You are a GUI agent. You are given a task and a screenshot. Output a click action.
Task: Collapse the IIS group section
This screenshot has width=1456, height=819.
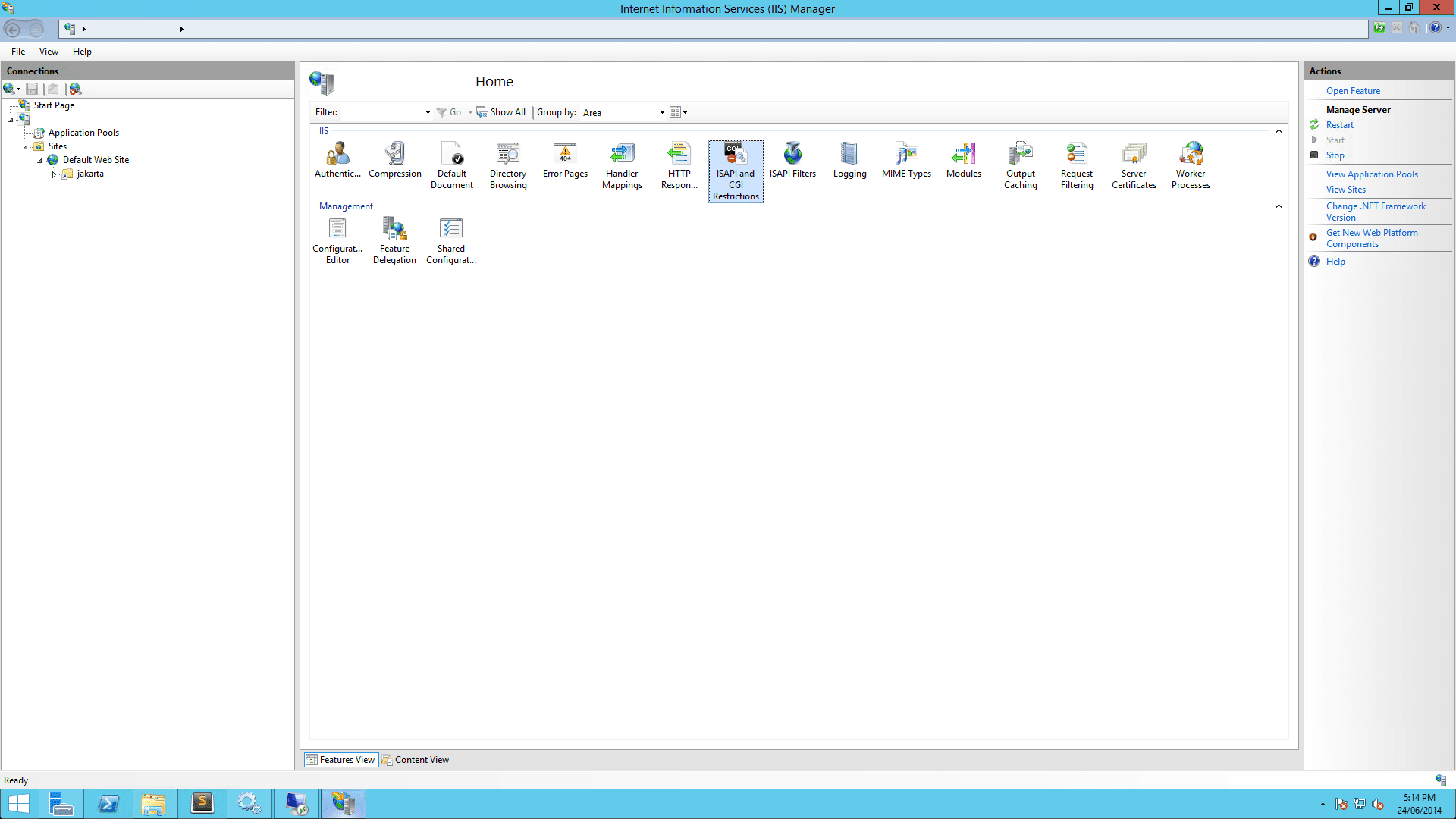point(1279,131)
